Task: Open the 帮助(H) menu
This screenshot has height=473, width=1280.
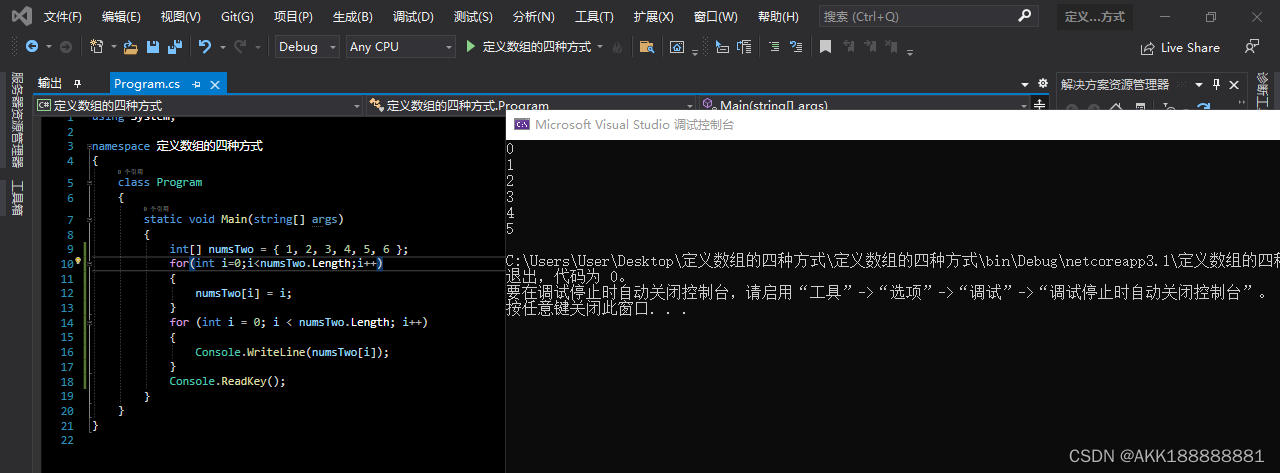Action: point(778,17)
